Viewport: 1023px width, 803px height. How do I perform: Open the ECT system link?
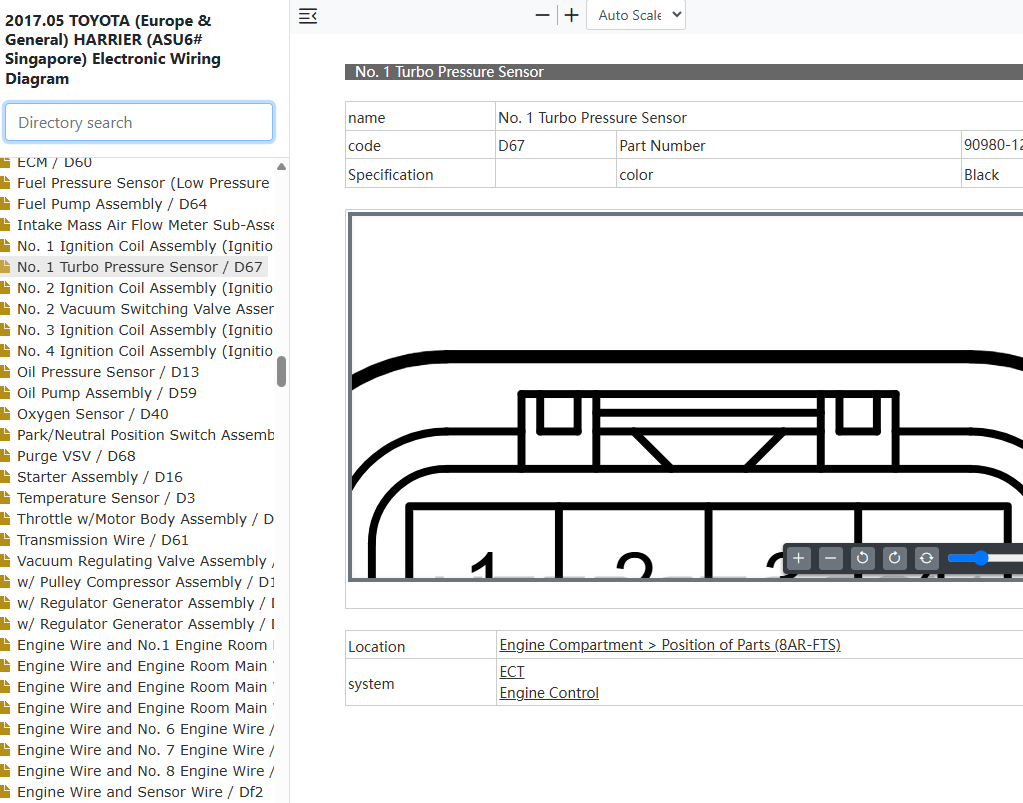click(512, 672)
